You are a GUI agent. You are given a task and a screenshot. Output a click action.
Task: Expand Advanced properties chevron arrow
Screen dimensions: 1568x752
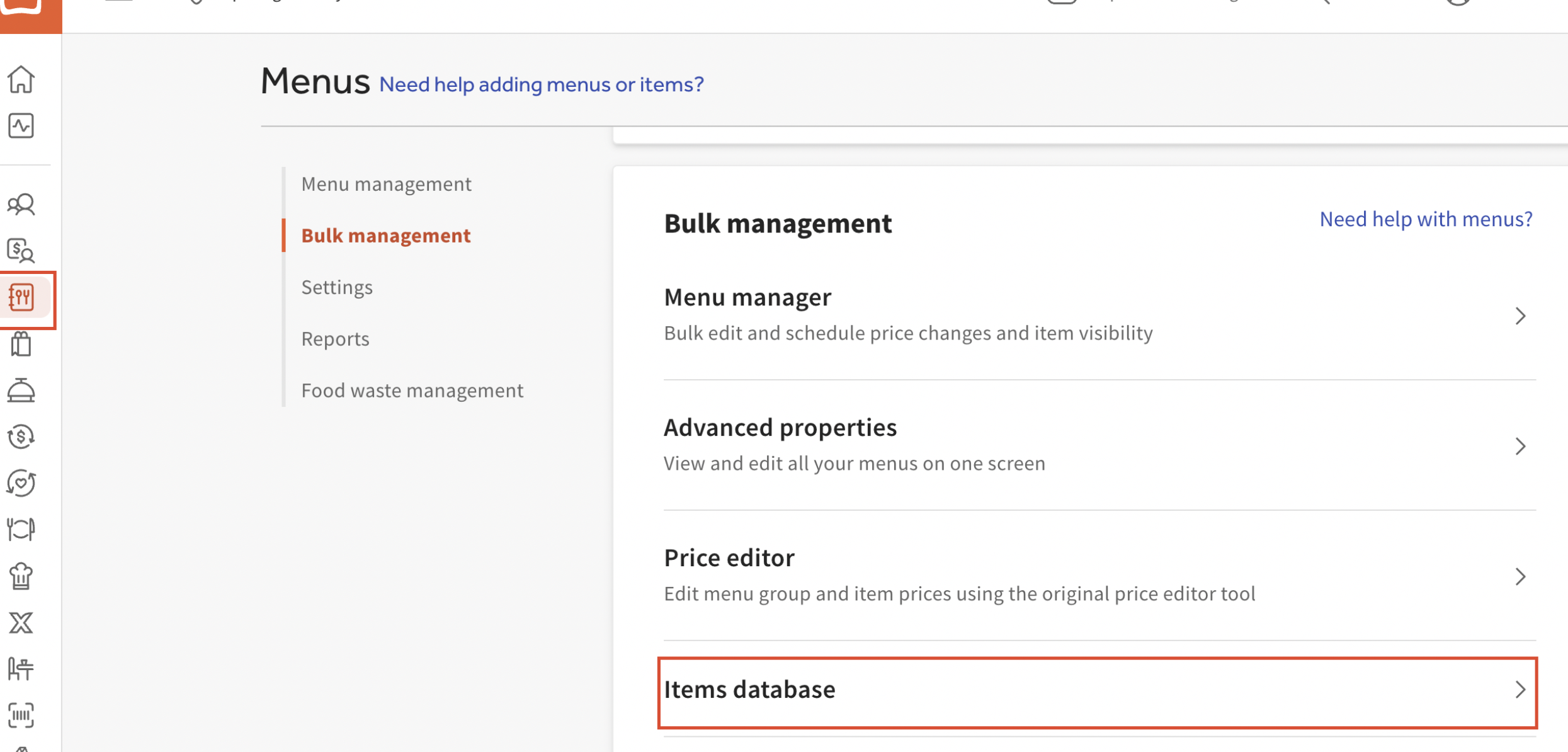(1520, 446)
